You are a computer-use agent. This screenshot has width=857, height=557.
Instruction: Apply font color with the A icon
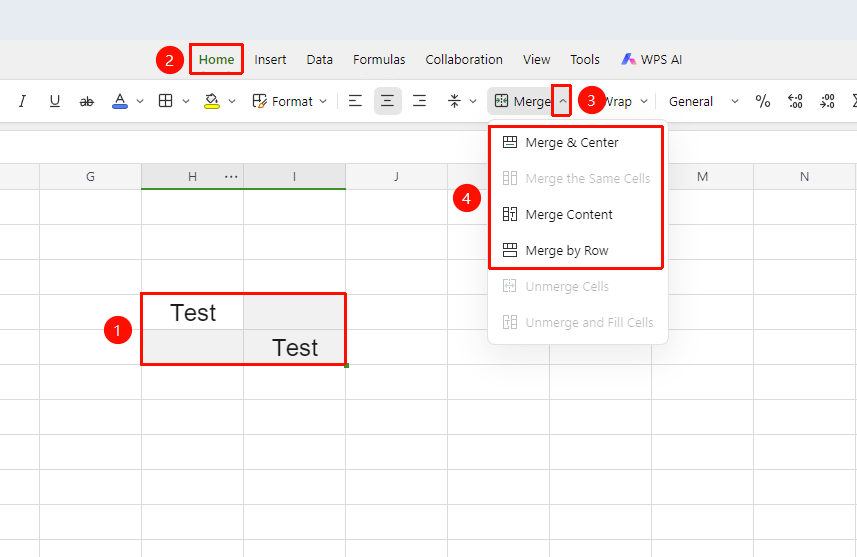pyautogui.click(x=120, y=101)
